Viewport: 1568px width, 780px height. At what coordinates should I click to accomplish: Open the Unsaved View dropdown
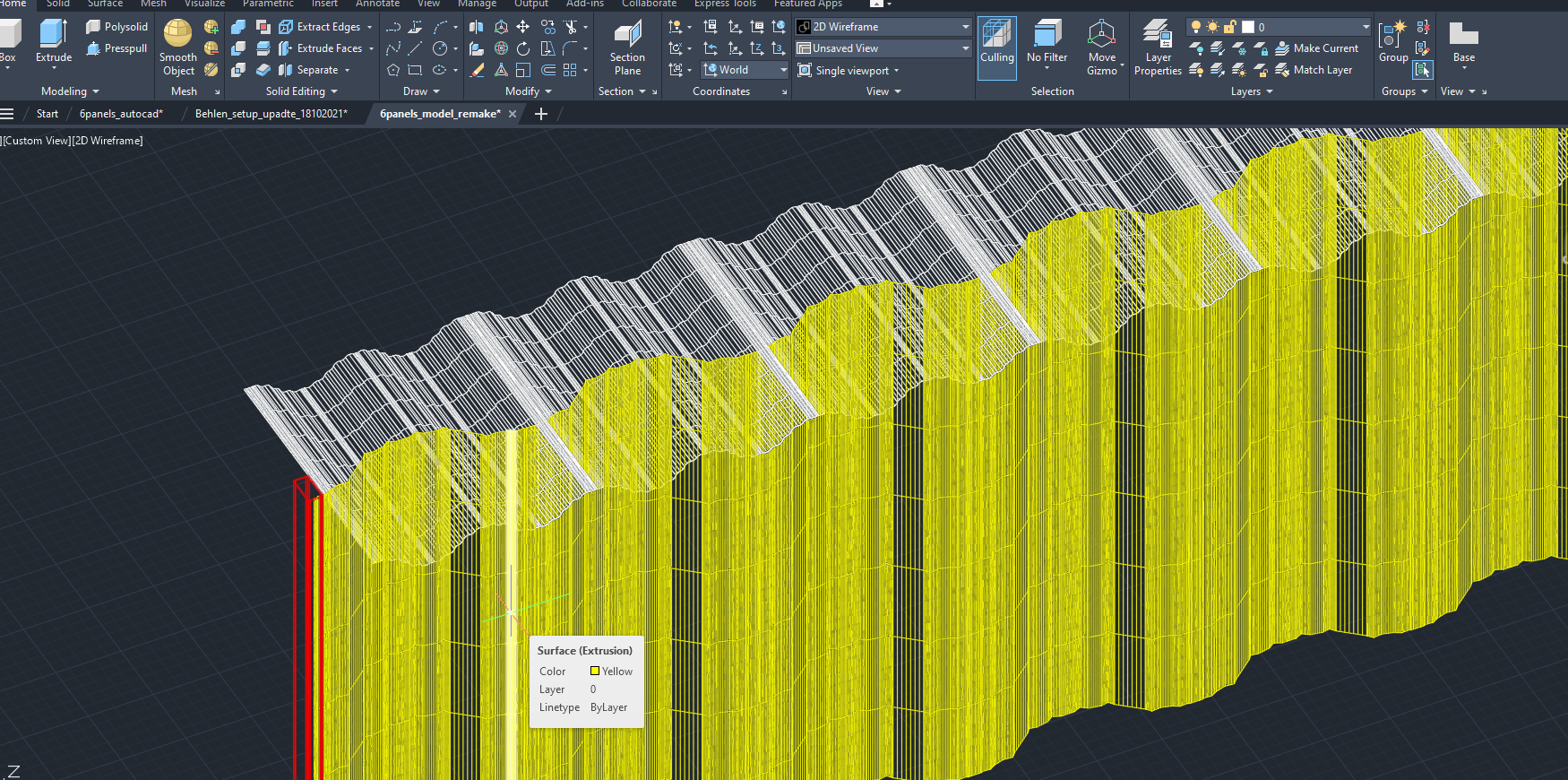(x=883, y=48)
